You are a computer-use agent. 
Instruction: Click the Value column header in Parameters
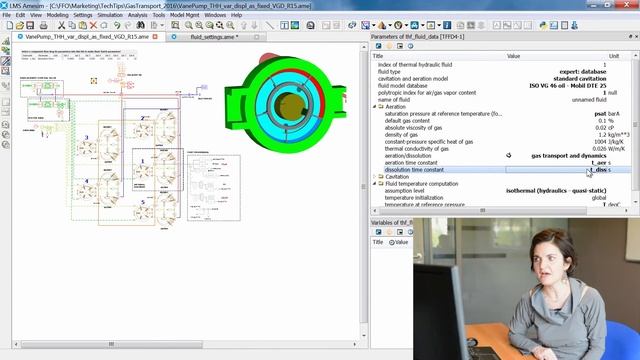point(513,56)
